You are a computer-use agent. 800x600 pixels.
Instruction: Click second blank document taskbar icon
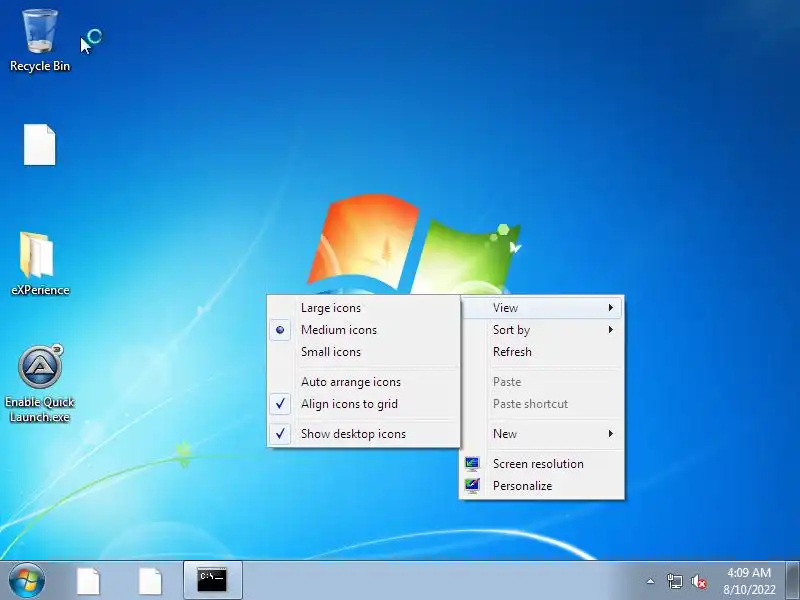150,581
